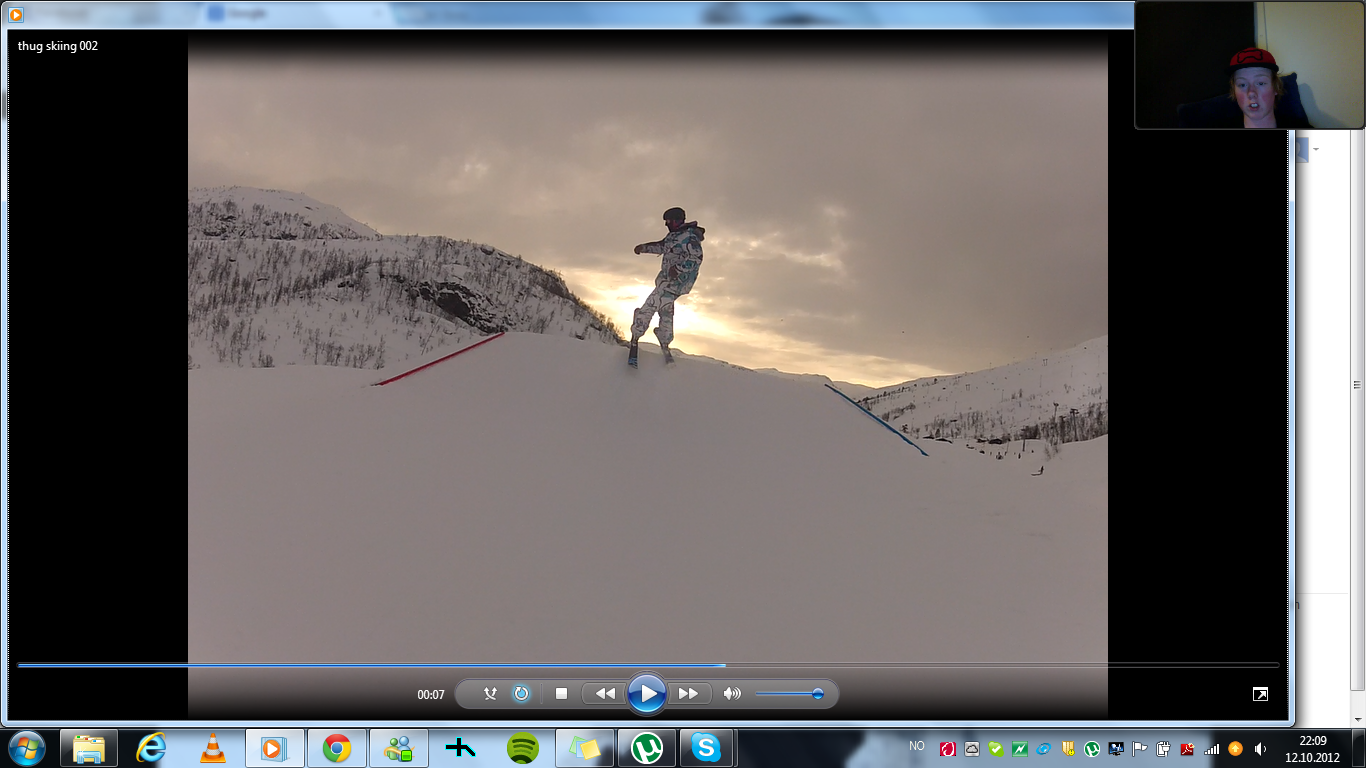Open the Windows Start menu
The height and width of the screenshot is (768, 1366).
(x=26, y=747)
